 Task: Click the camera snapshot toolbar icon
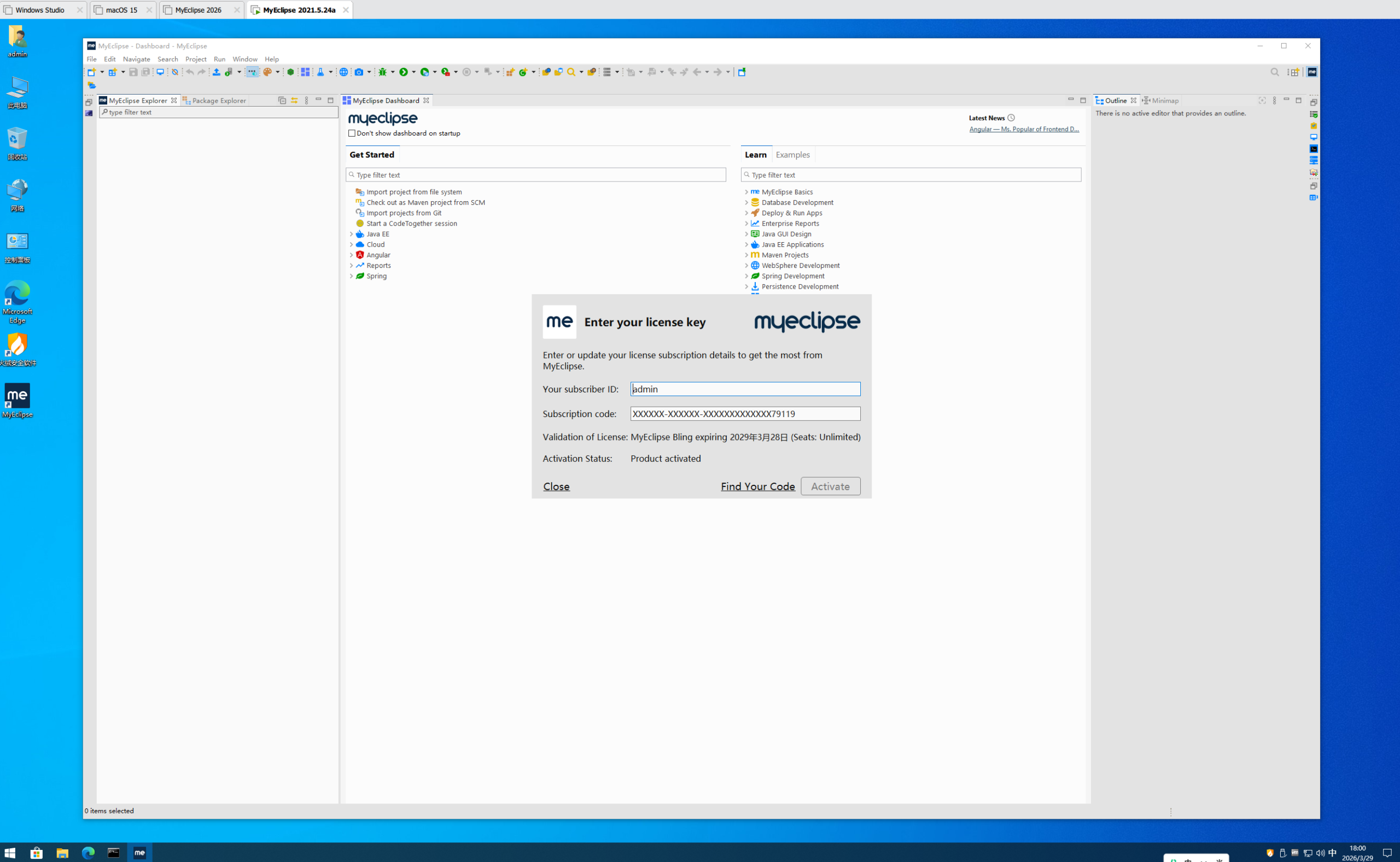pos(359,72)
